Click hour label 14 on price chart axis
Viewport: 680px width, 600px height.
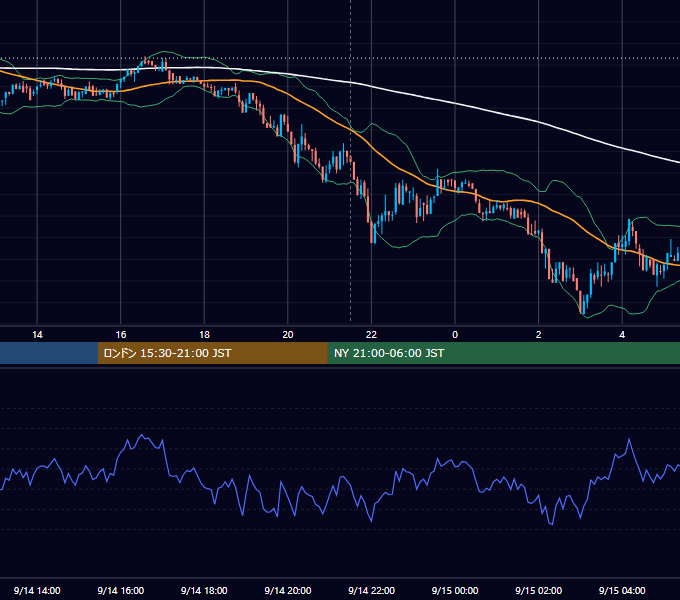[x=37, y=335]
